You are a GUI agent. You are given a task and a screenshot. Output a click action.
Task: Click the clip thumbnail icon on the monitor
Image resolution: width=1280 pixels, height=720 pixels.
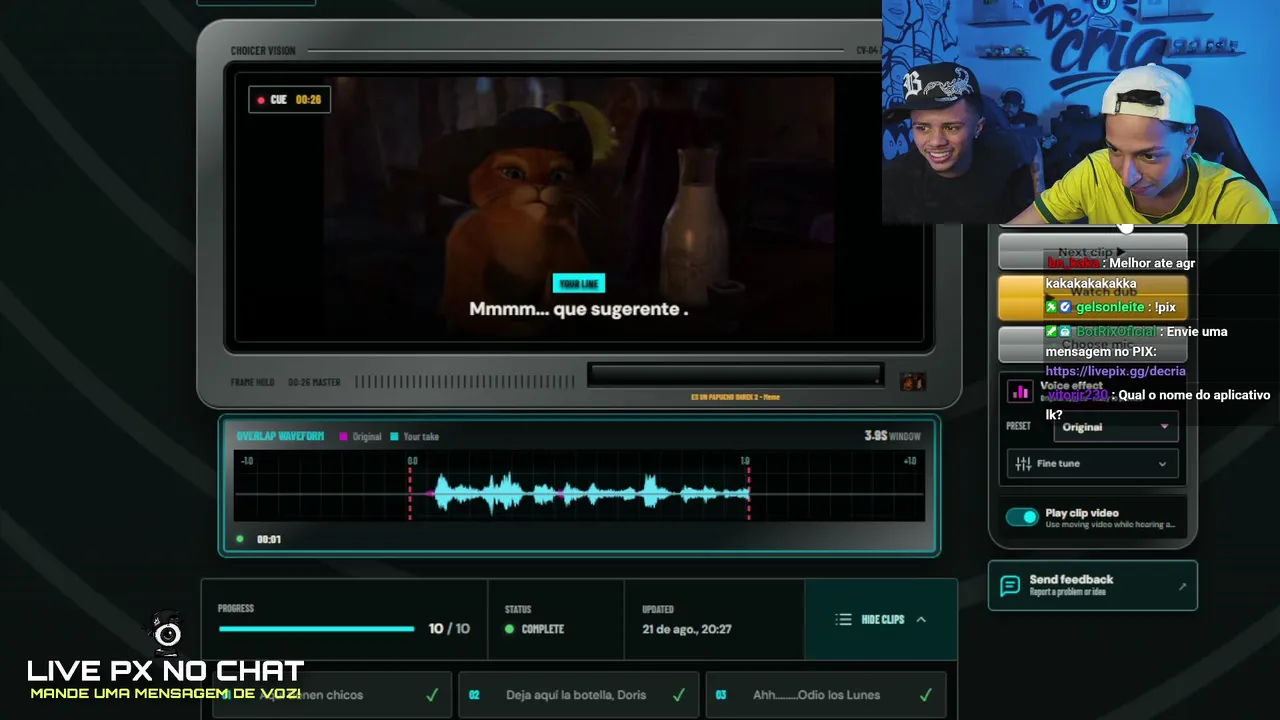(x=912, y=381)
